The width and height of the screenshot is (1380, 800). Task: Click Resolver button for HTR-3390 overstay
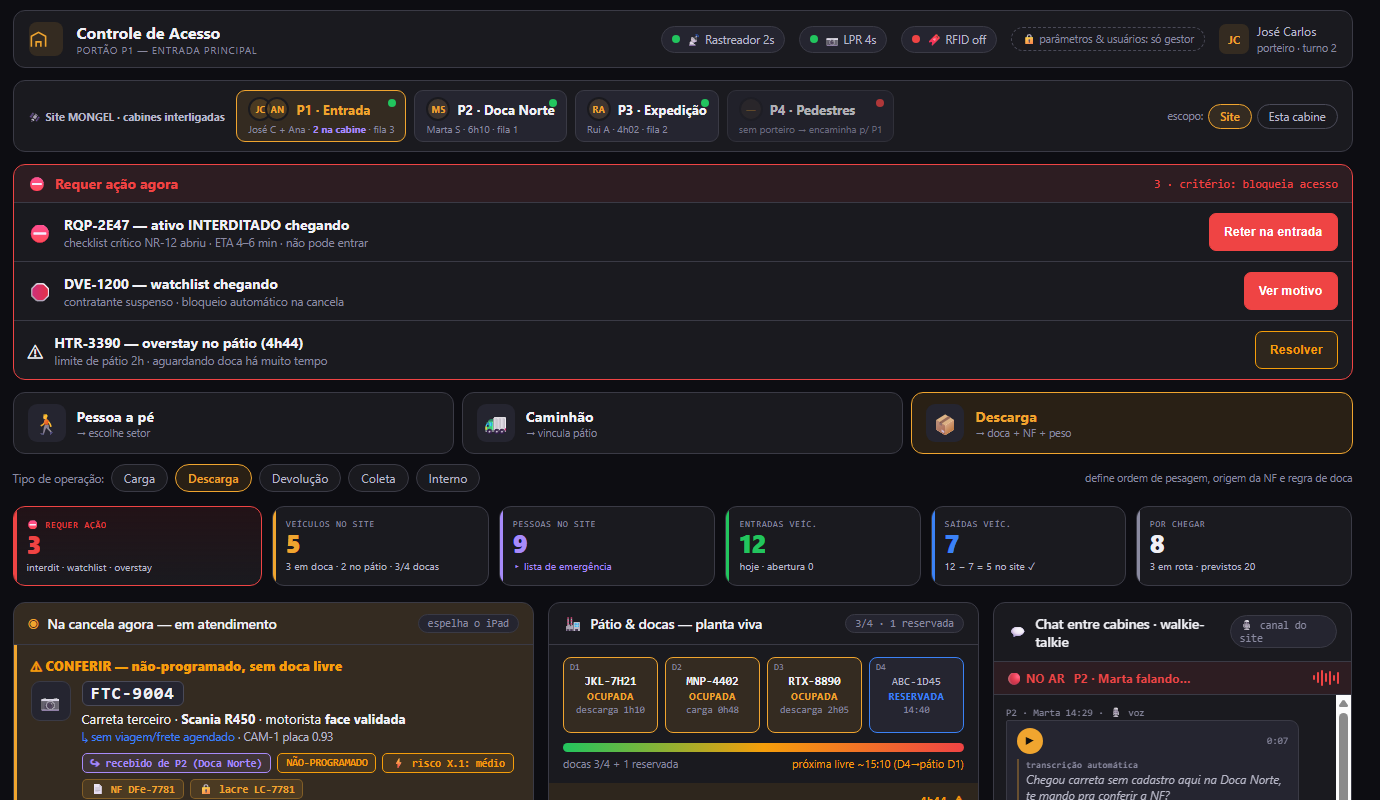click(x=1296, y=350)
